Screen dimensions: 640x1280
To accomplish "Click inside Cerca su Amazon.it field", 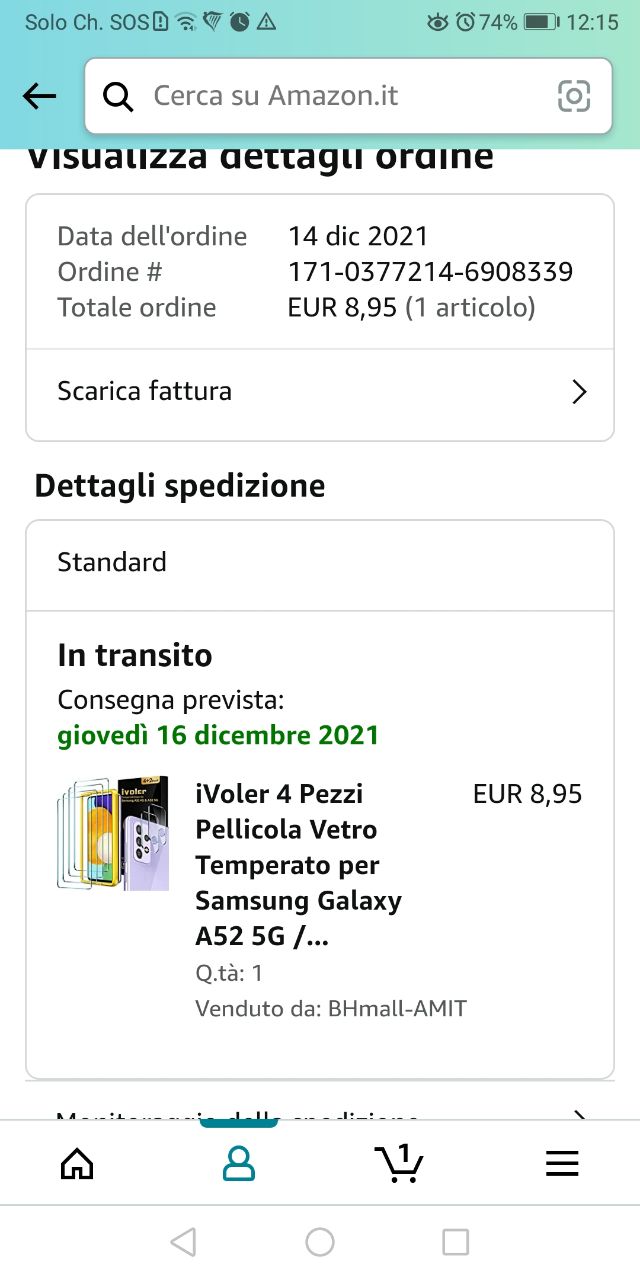I will pos(340,96).
